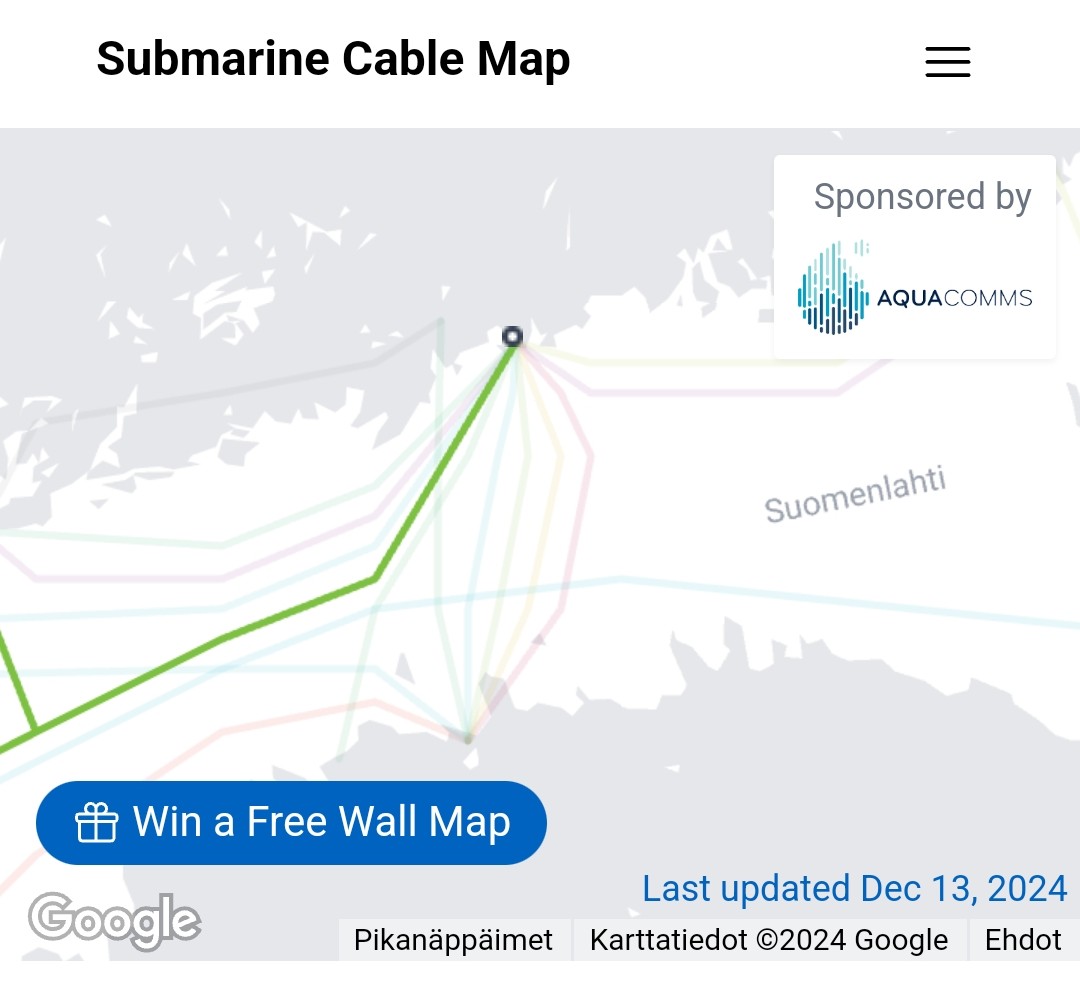The image size is (1080, 1000).
Task: Click Karttatiedot ©2024 Google attribution
Action: (x=768, y=940)
